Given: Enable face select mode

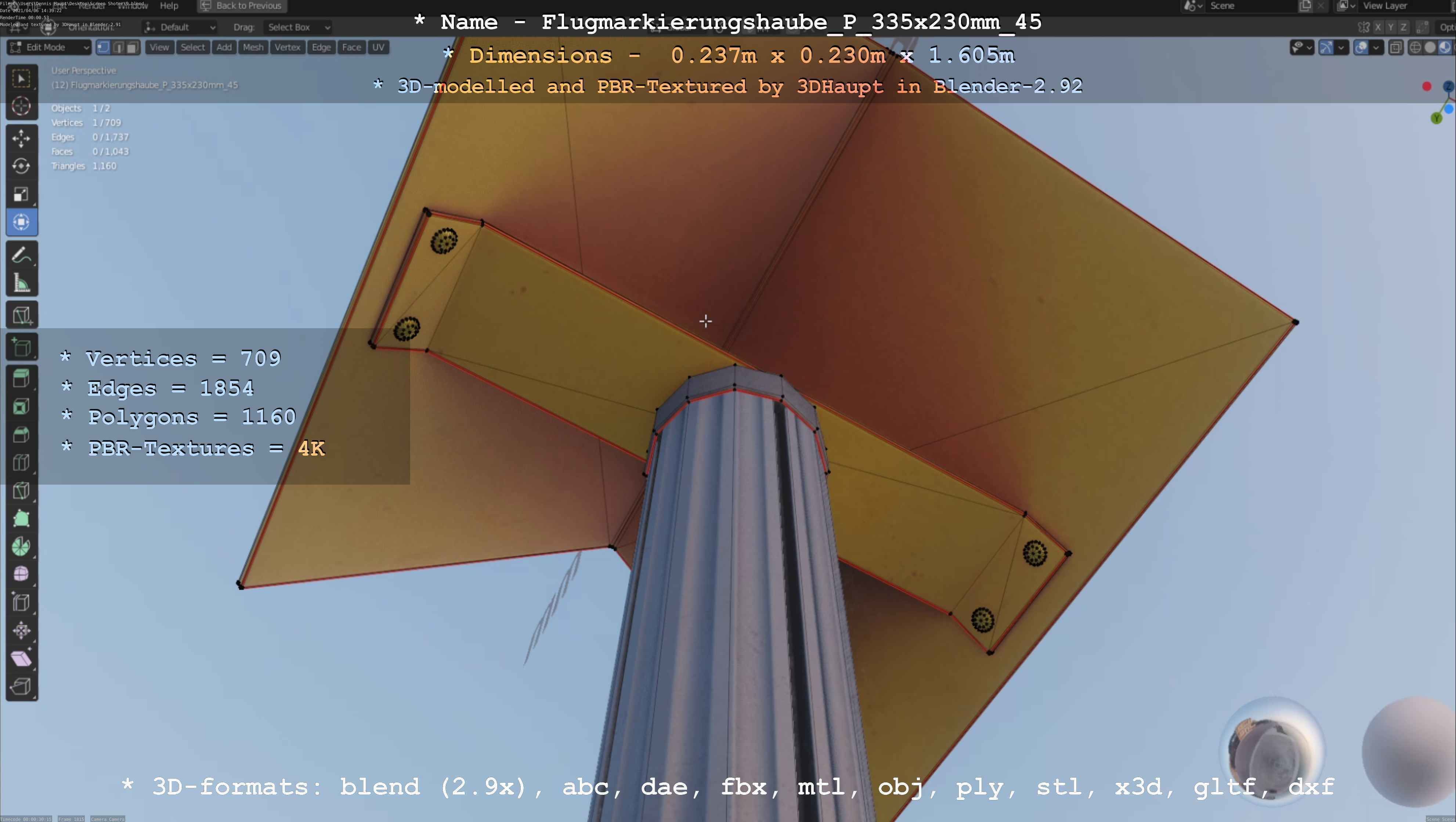Looking at the screenshot, I should [x=132, y=47].
